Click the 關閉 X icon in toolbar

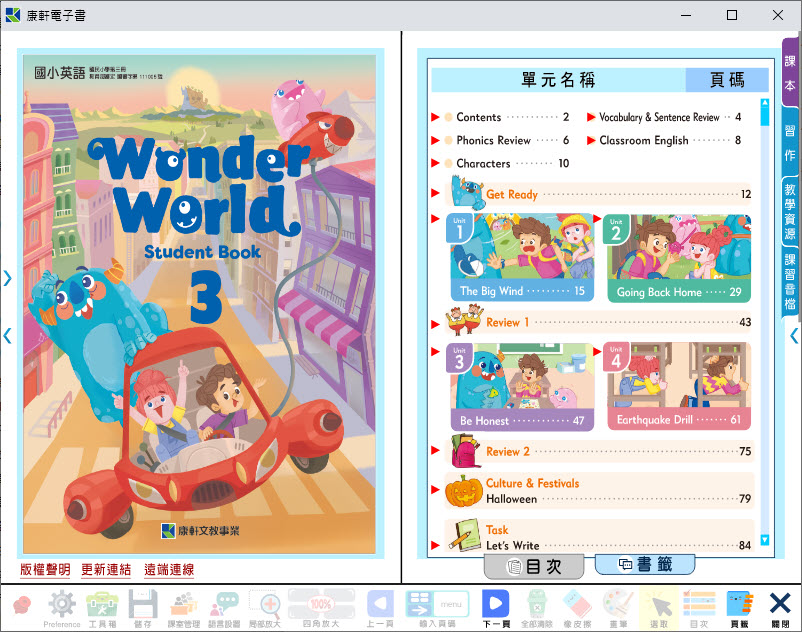pos(780,605)
